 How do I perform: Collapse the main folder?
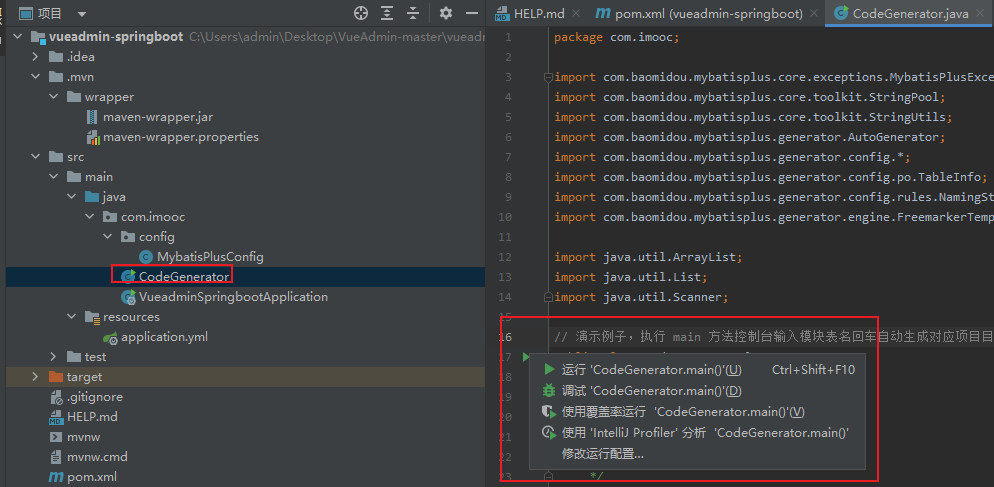point(53,177)
